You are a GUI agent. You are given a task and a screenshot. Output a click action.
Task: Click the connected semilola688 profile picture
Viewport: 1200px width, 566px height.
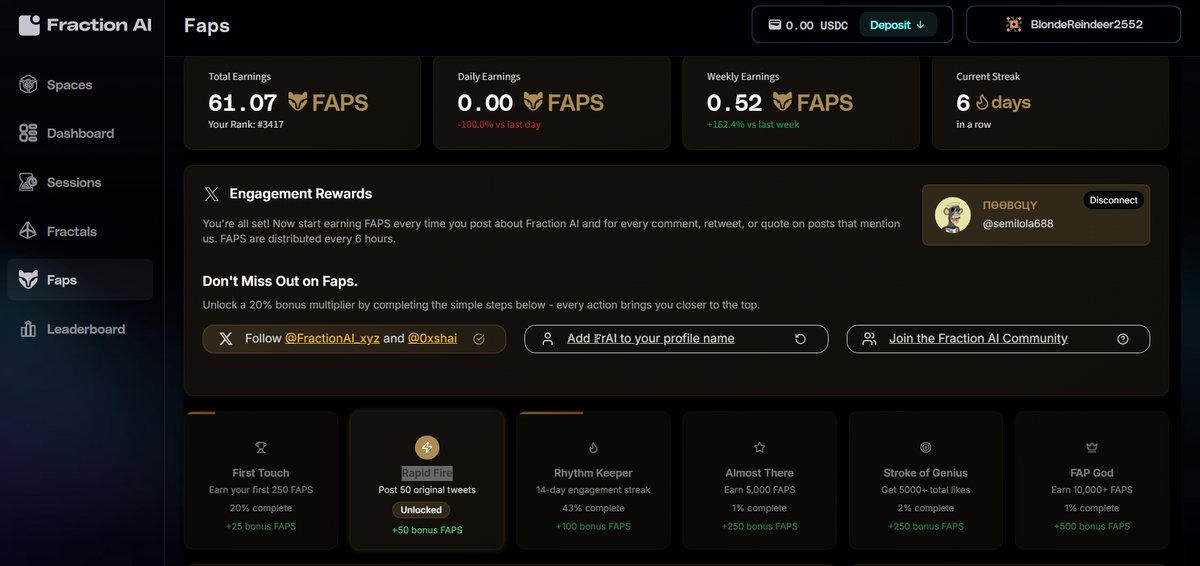pos(953,215)
